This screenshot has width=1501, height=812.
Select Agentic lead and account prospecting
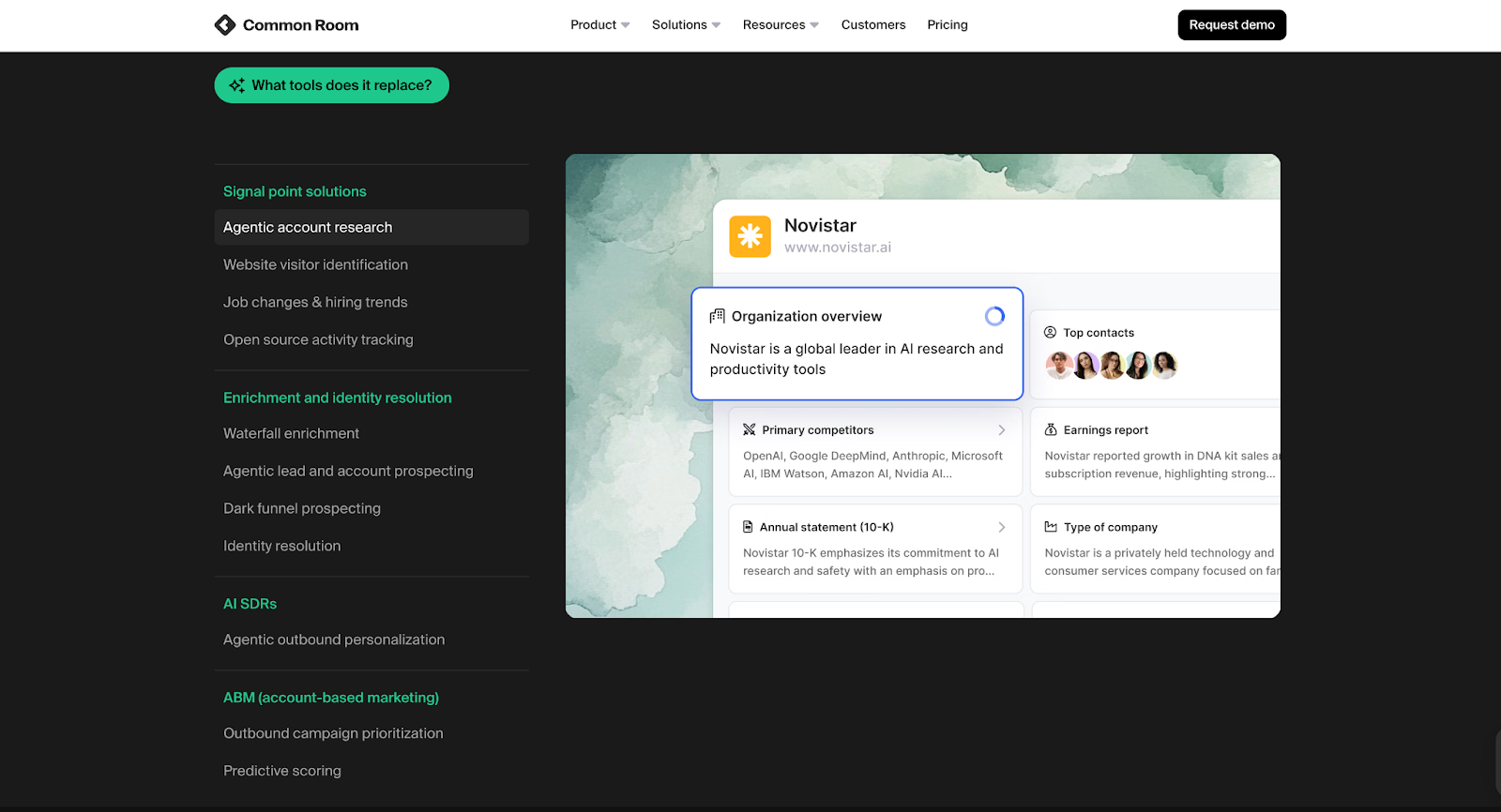click(348, 471)
